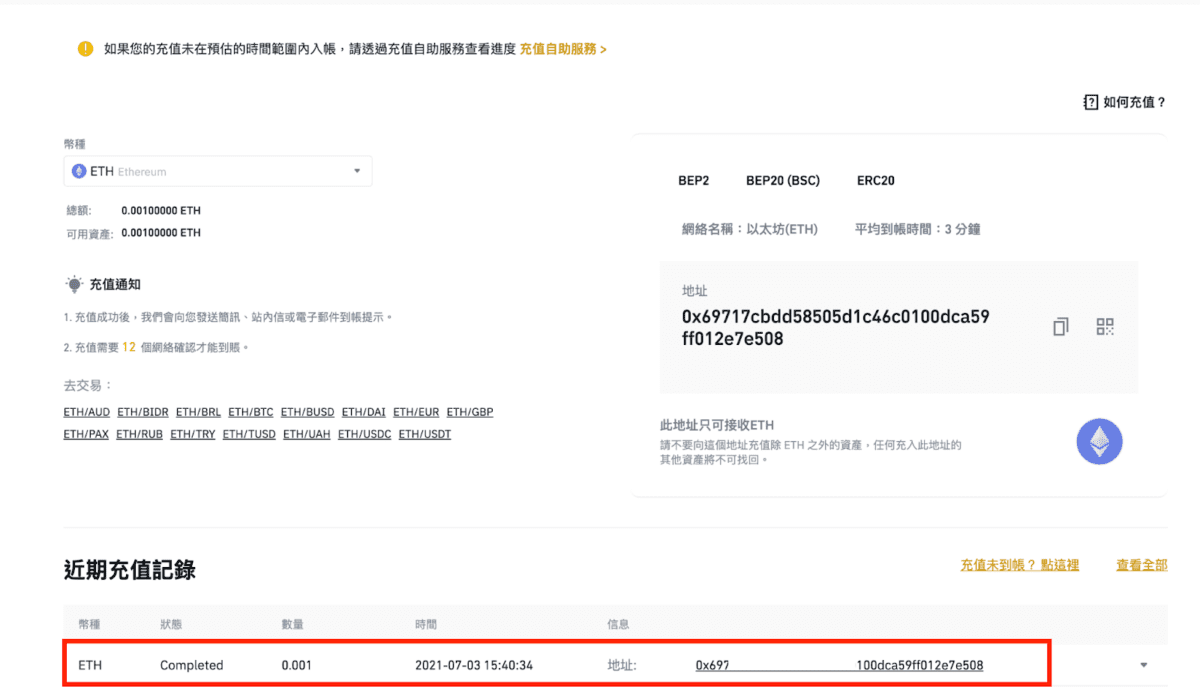Open the ETH currency dropdown

(x=356, y=171)
